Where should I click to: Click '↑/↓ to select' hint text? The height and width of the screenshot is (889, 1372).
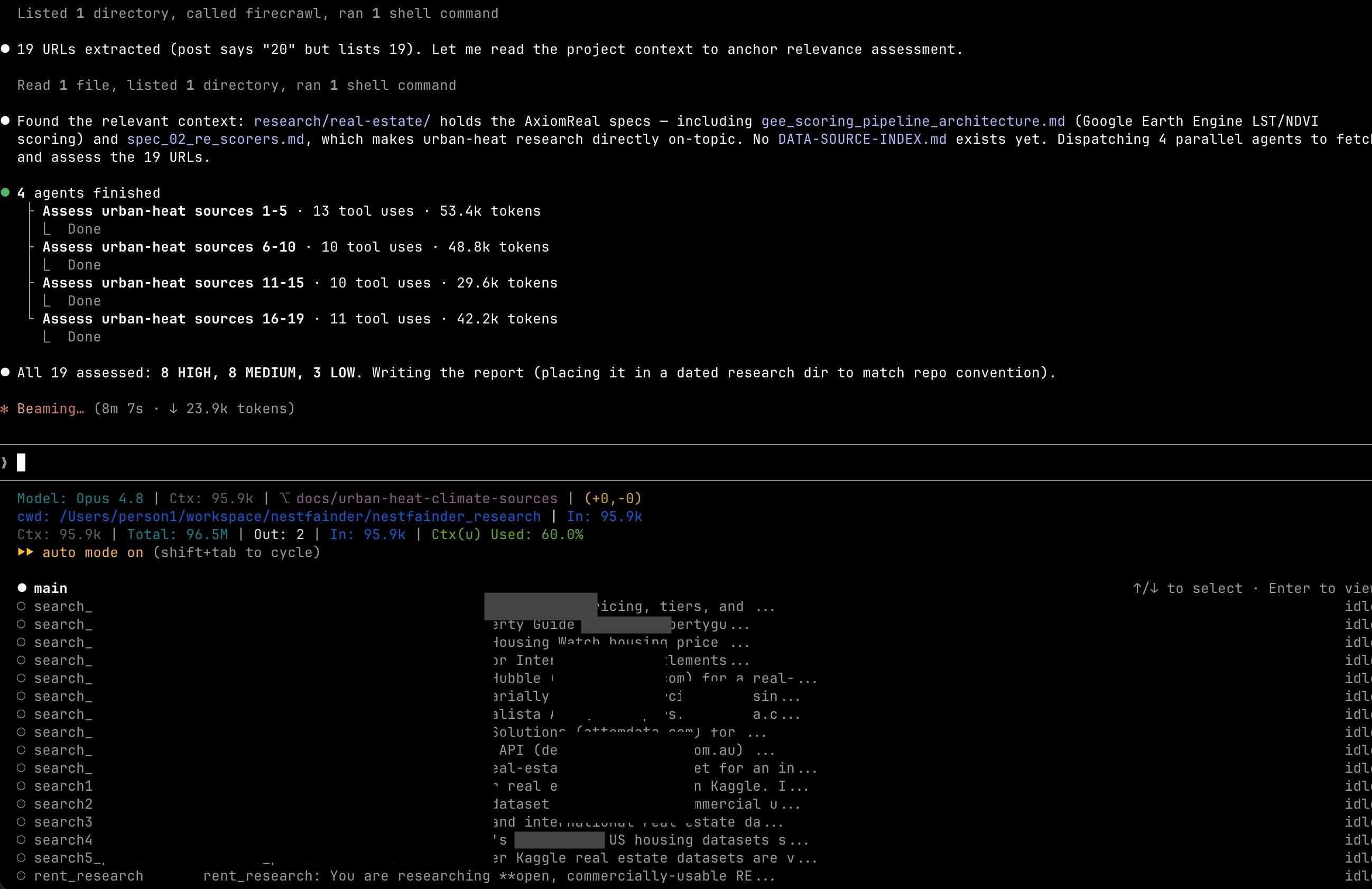point(1188,588)
